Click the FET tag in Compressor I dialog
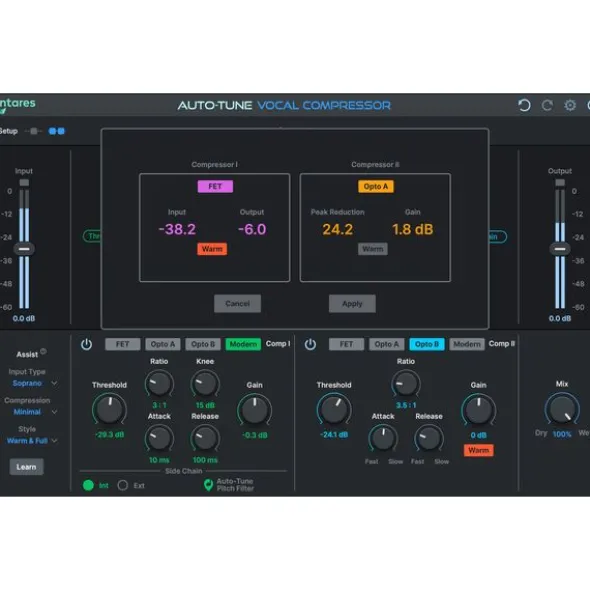This screenshot has width=590, height=591. click(215, 186)
